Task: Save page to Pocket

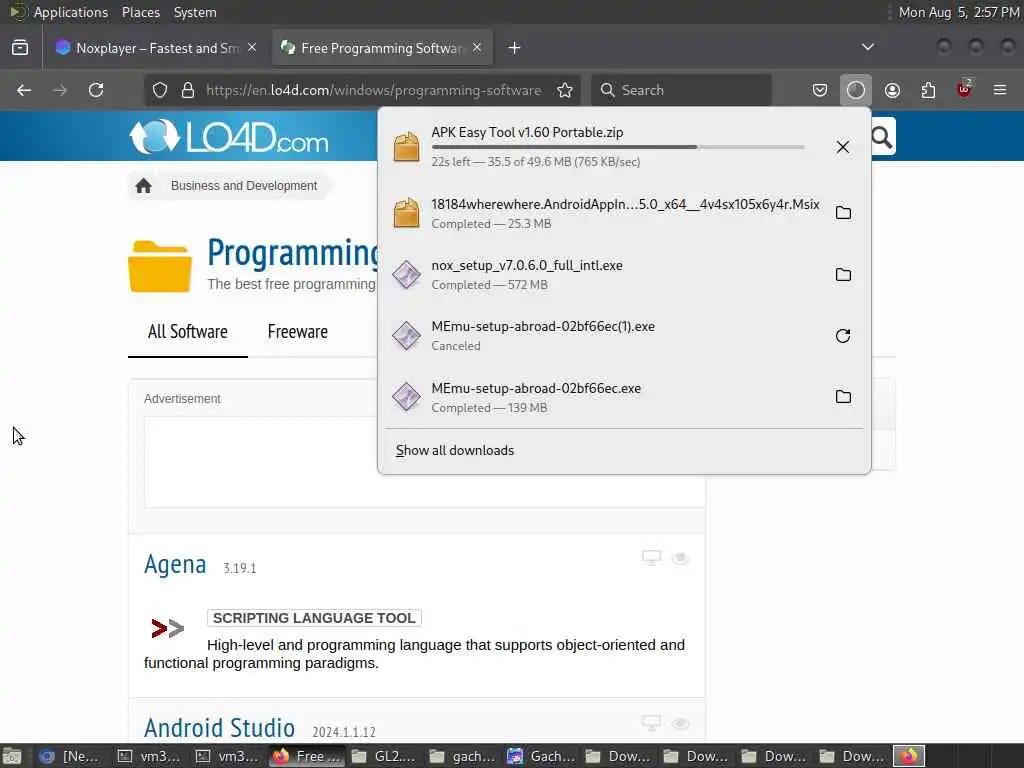Action: tap(820, 90)
